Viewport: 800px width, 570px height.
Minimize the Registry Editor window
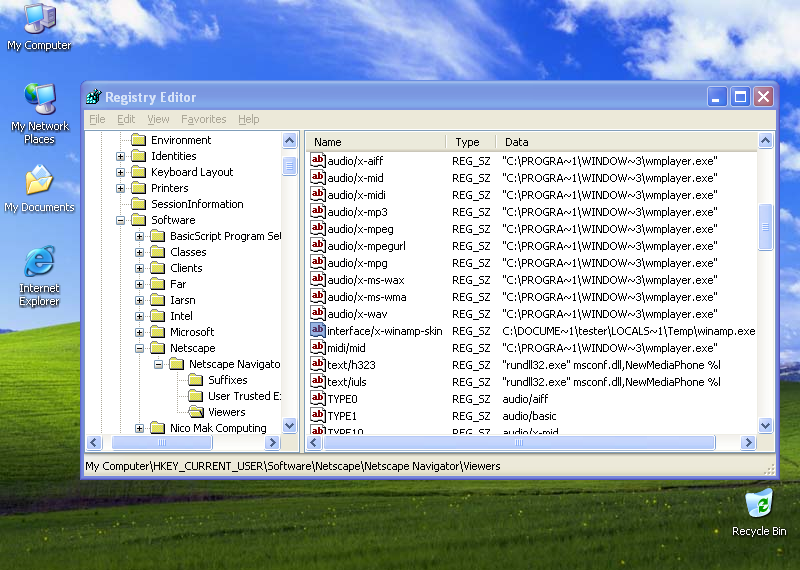tap(716, 96)
